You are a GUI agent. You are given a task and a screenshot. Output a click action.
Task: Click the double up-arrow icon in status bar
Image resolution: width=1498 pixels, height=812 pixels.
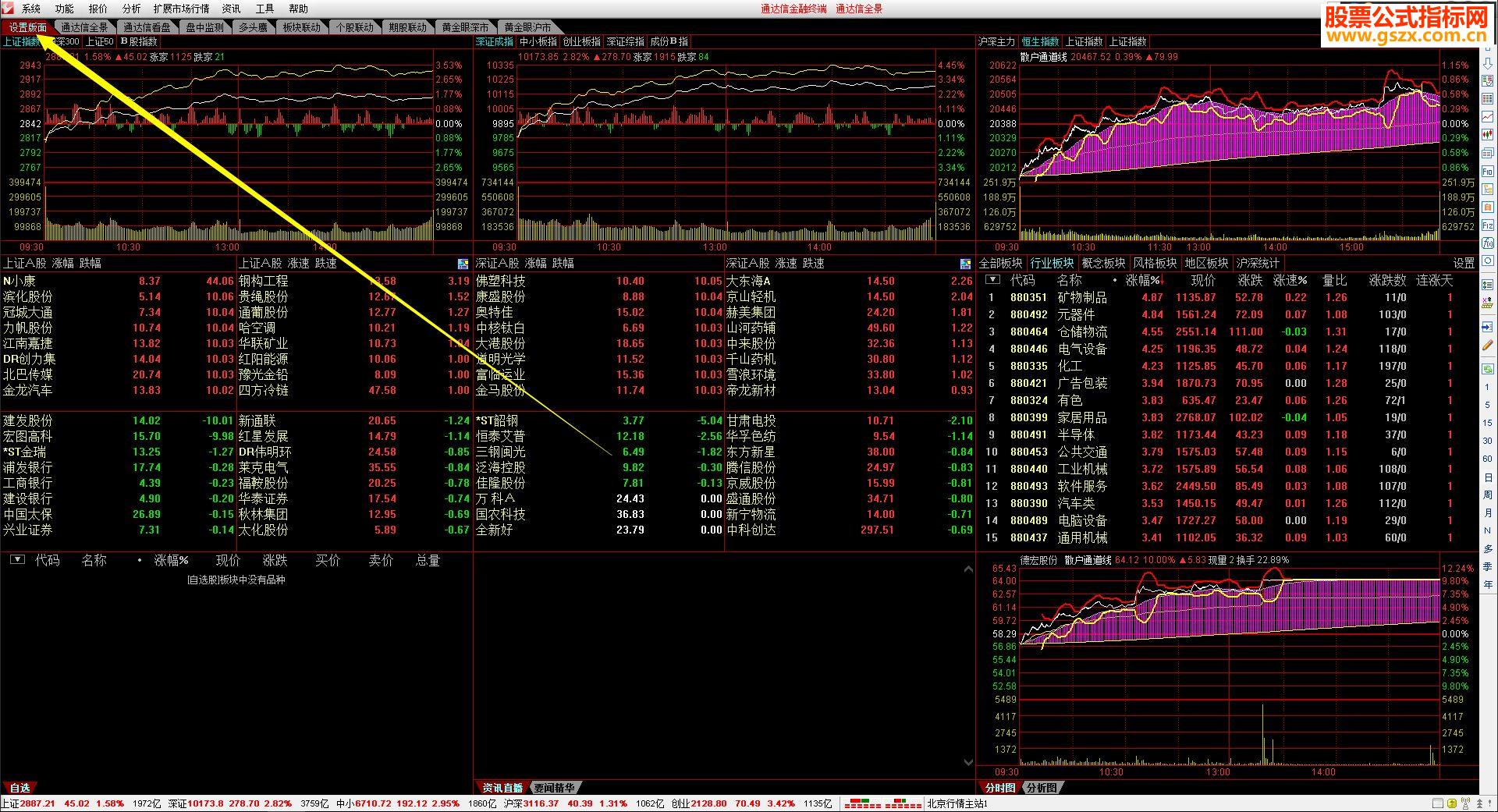(x=1479, y=803)
